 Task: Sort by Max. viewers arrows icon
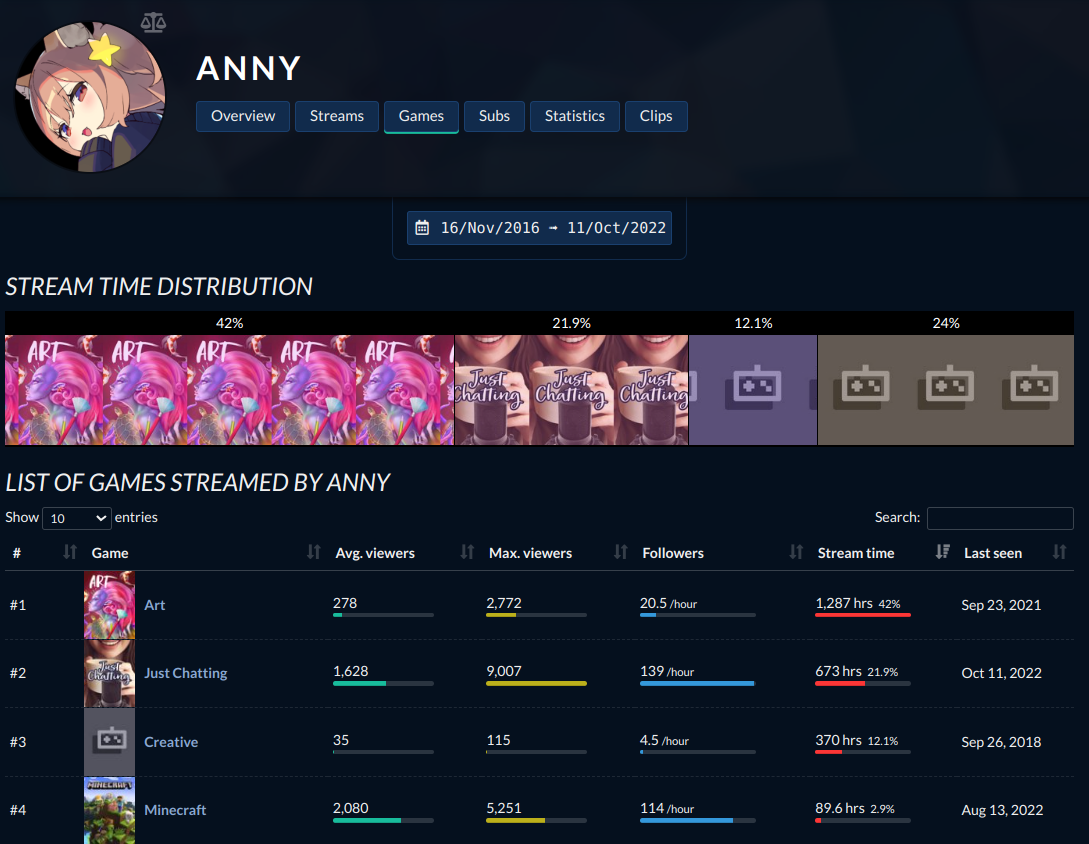pos(620,552)
